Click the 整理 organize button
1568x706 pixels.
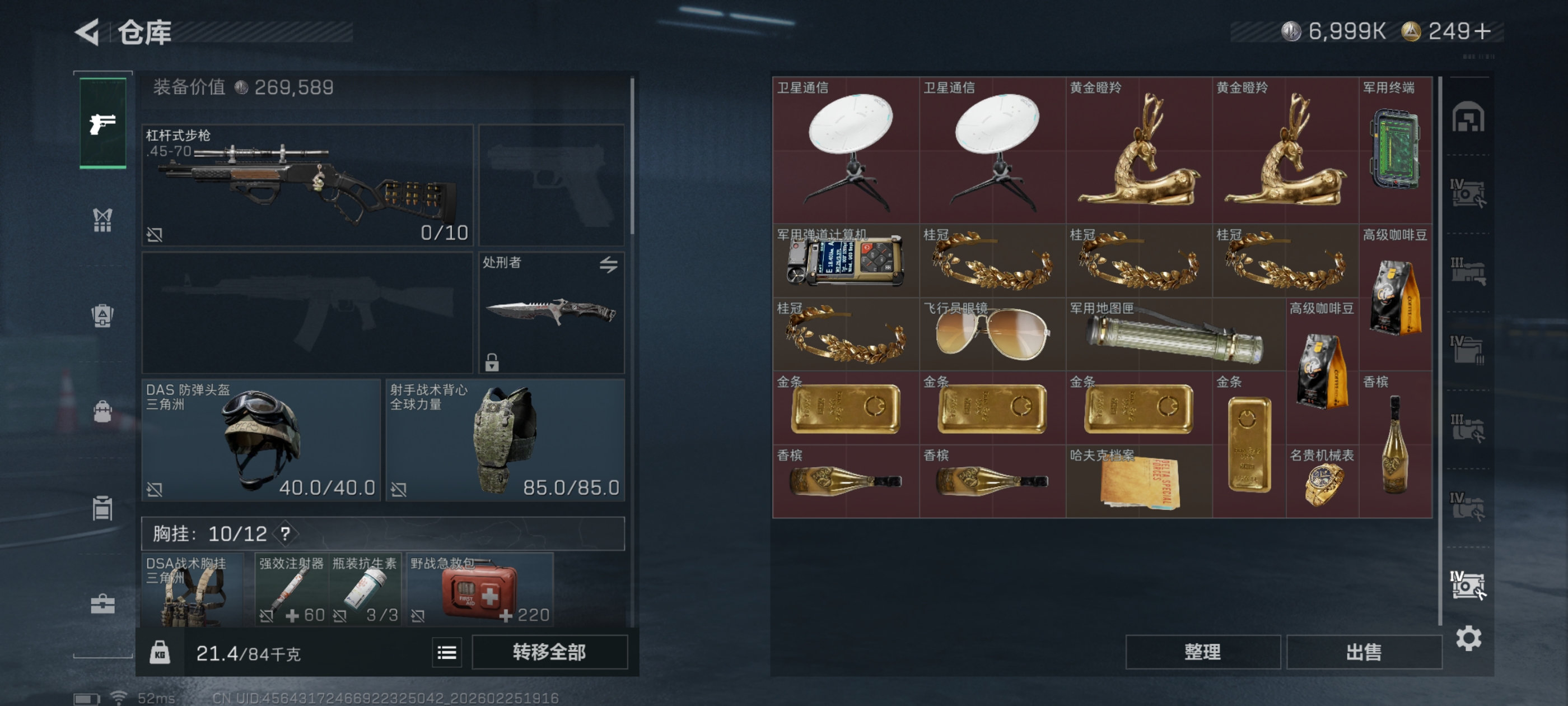(1203, 652)
